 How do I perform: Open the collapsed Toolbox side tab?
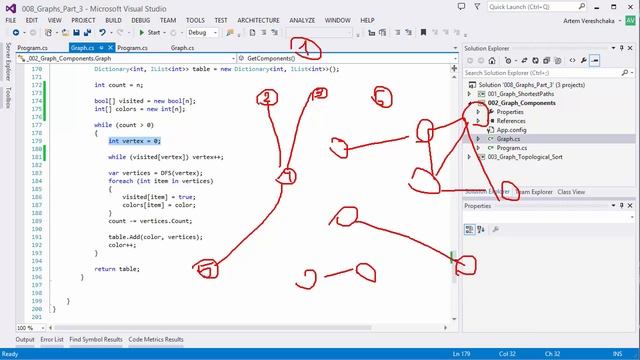tap(8, 97)
